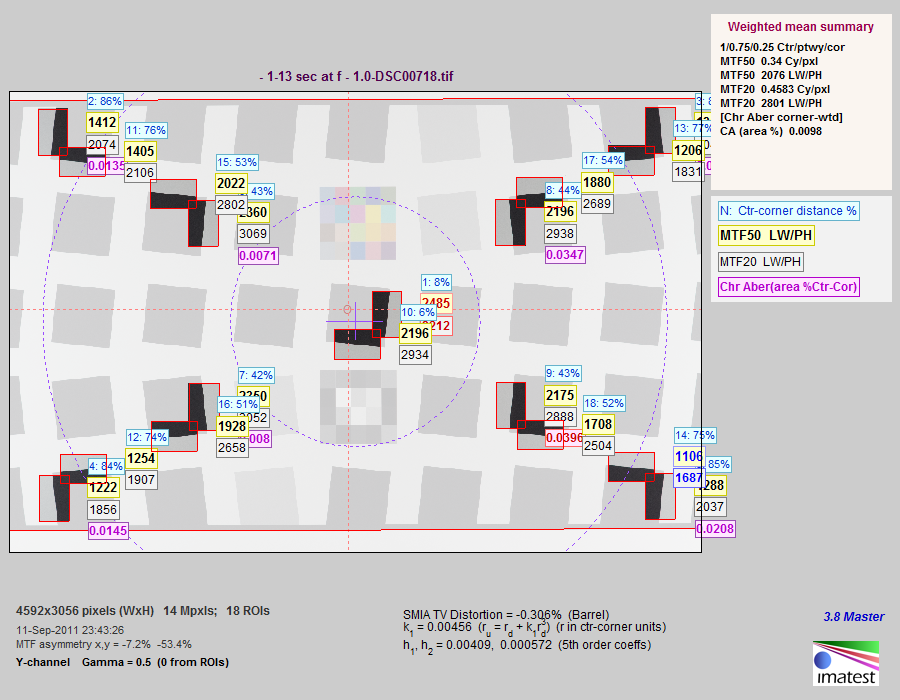Image resolution: width=900 pixels, height=700 pixels.
Task: Select the "Weighted mean summary" heading
Action: (800, 27)
